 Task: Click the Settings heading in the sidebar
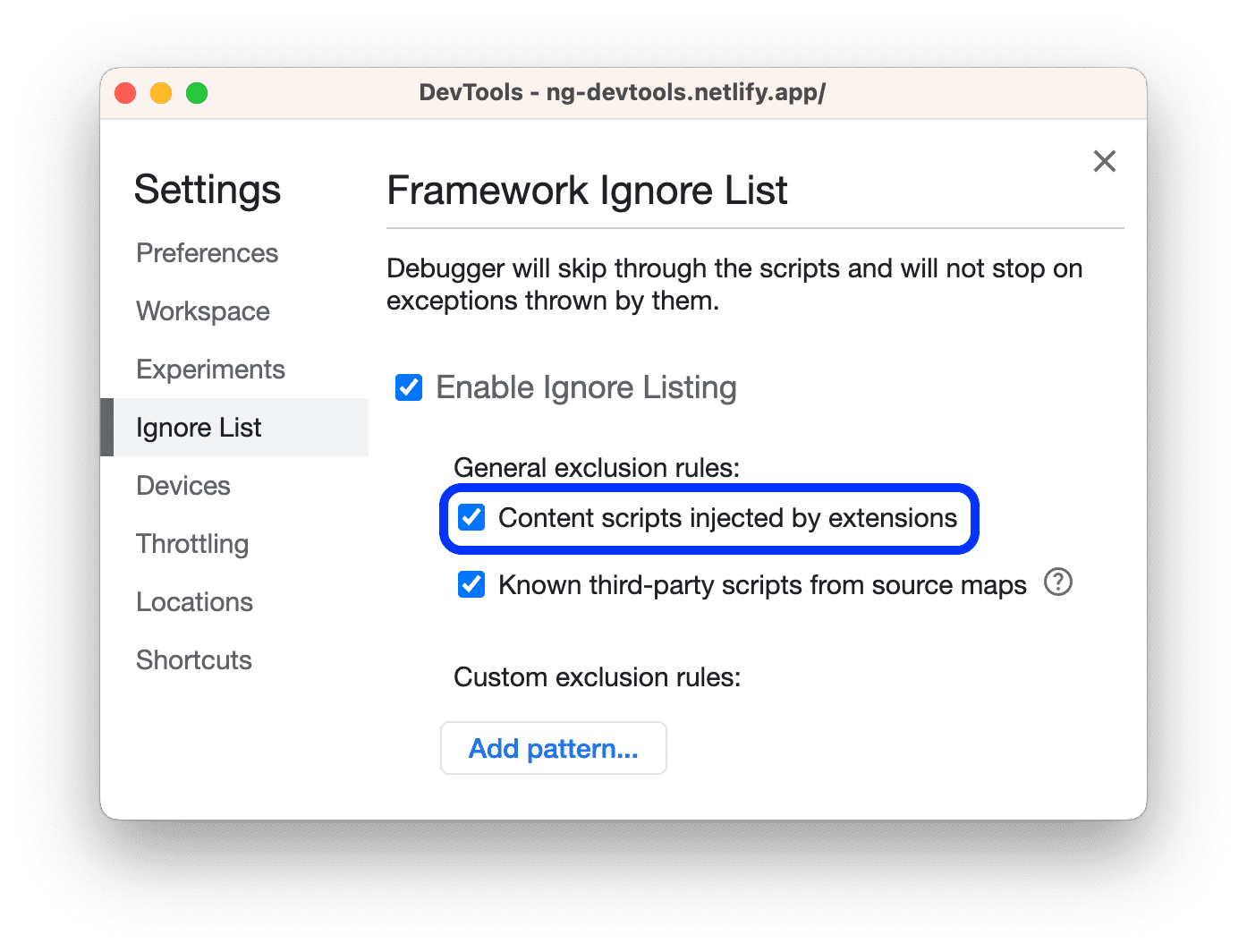(208, 190)
